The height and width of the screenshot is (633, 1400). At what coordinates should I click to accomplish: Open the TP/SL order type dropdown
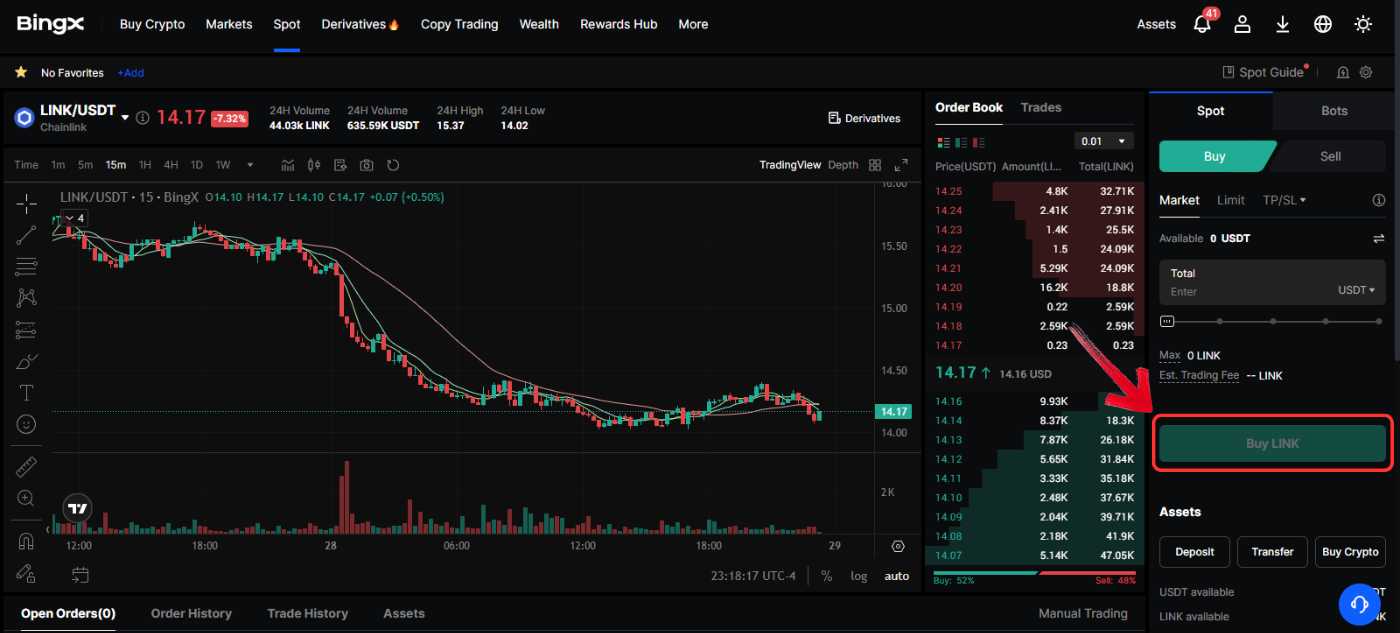(x=1285, y=200)
